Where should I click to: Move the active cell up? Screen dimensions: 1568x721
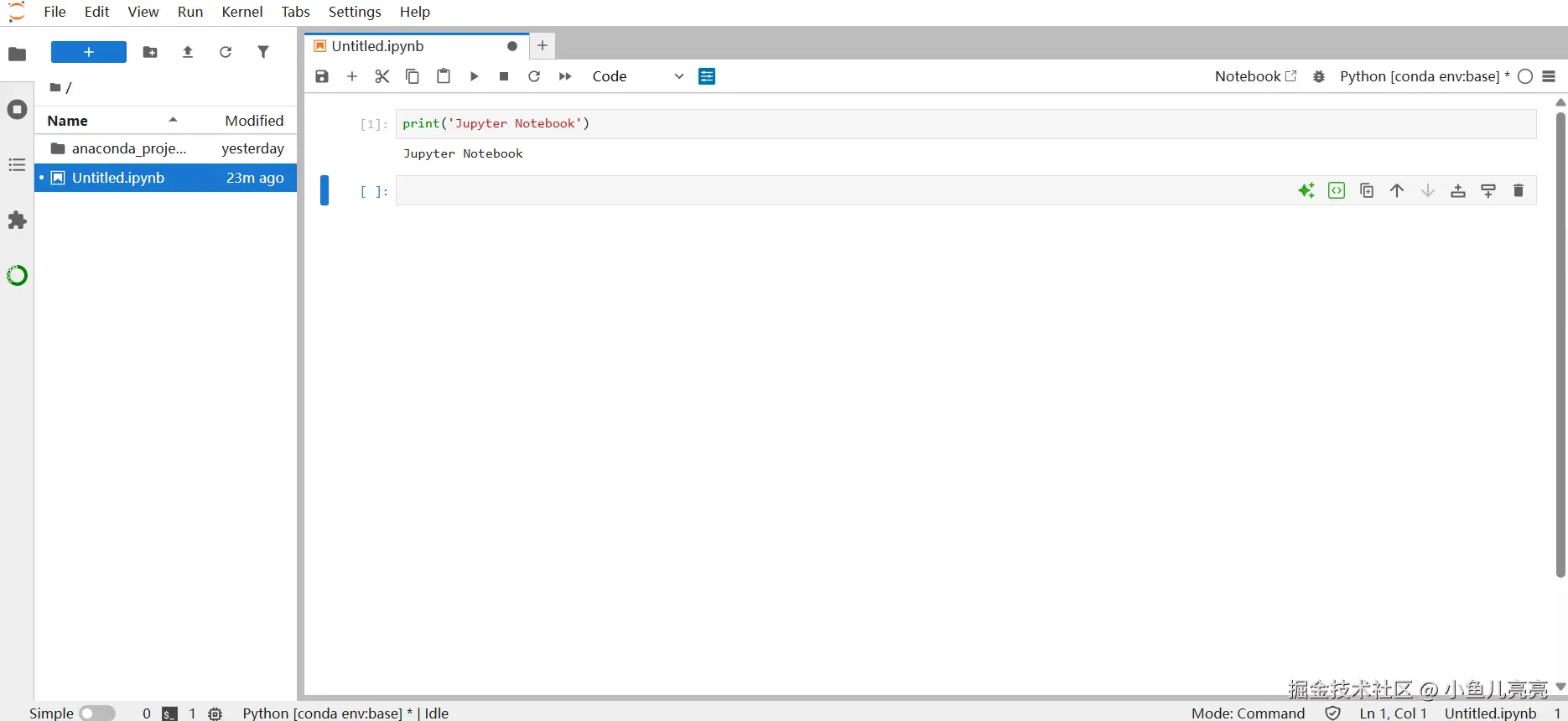1397,190
